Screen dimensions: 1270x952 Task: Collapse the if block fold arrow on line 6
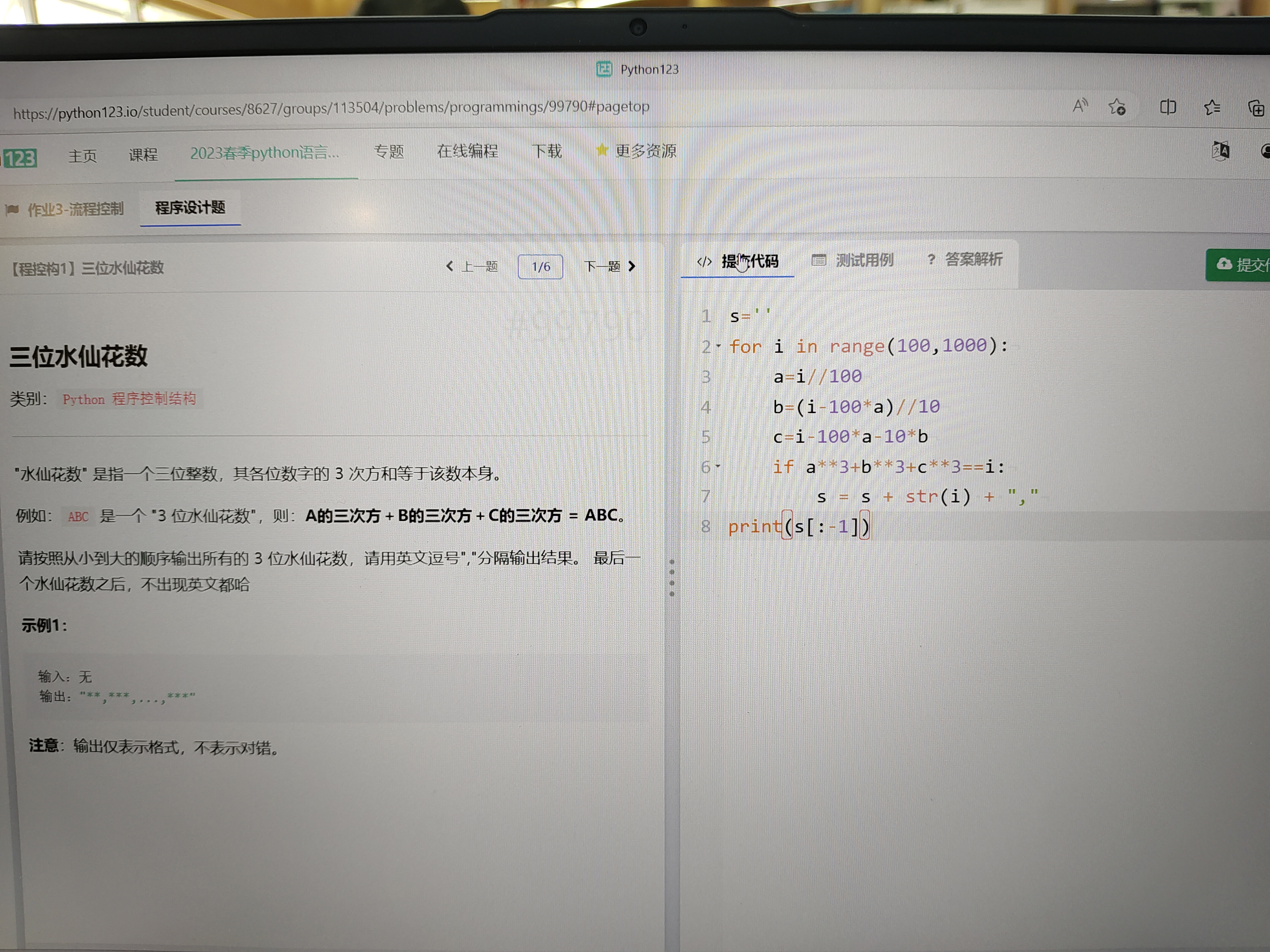tap(718, 466)
